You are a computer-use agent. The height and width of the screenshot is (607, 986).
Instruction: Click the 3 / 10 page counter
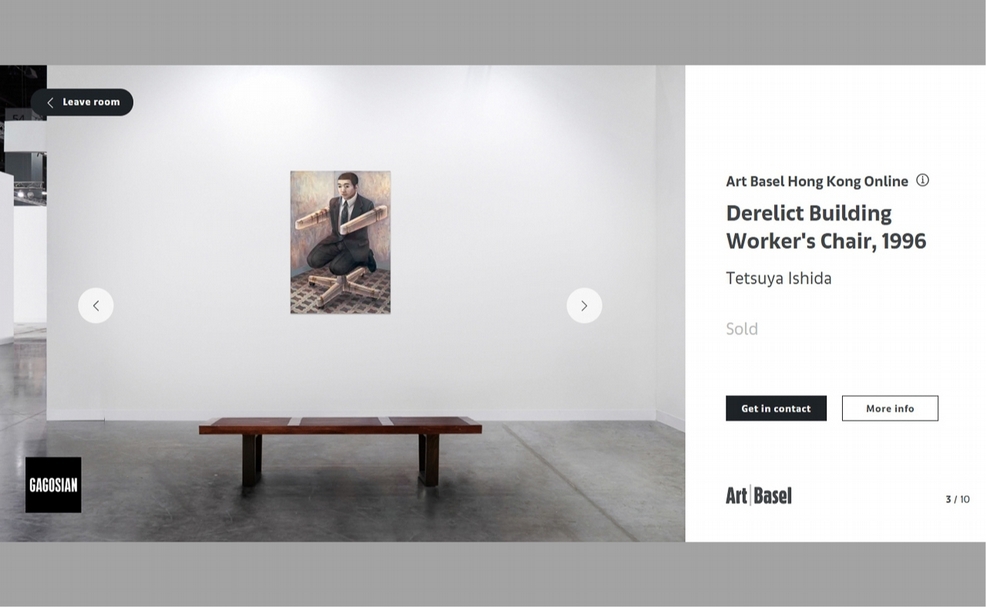pos(957,499)
